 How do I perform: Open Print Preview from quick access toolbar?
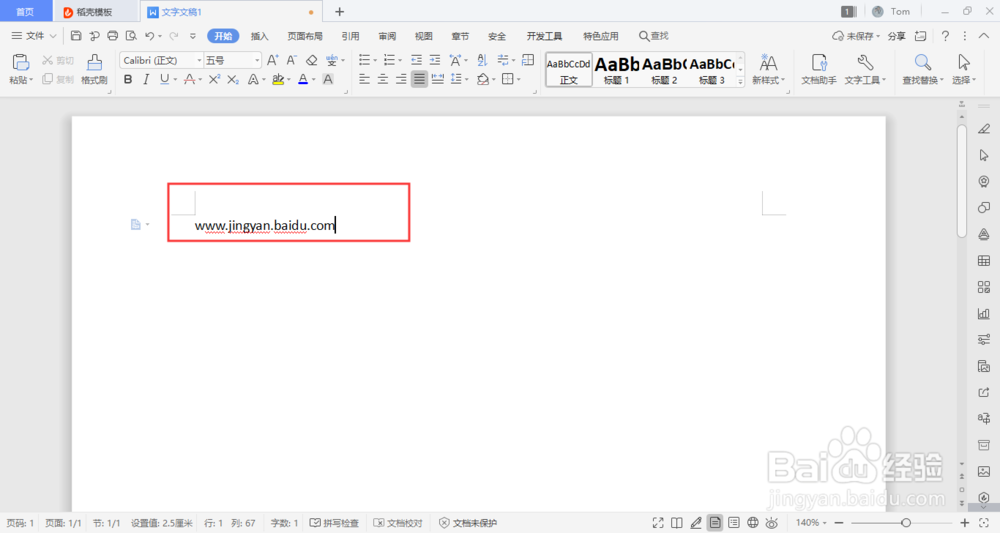(131, 36)
